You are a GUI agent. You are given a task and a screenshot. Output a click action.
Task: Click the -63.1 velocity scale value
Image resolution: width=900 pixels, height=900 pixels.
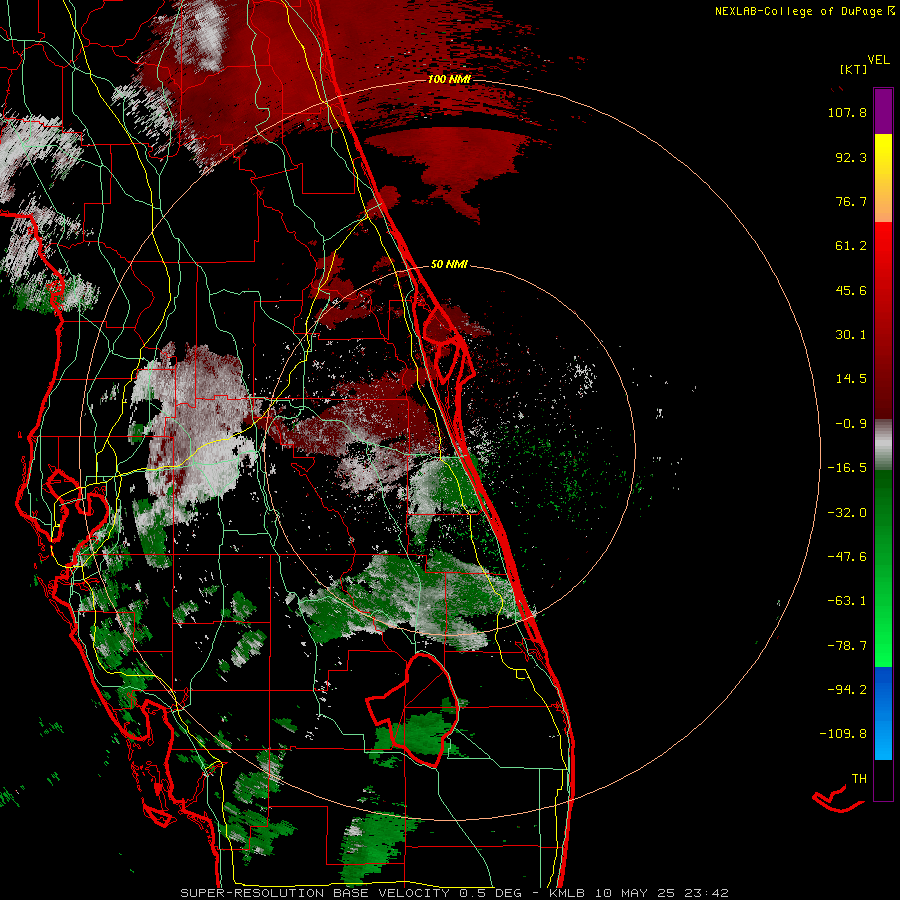pyautogui.click(x=847, y=601)
